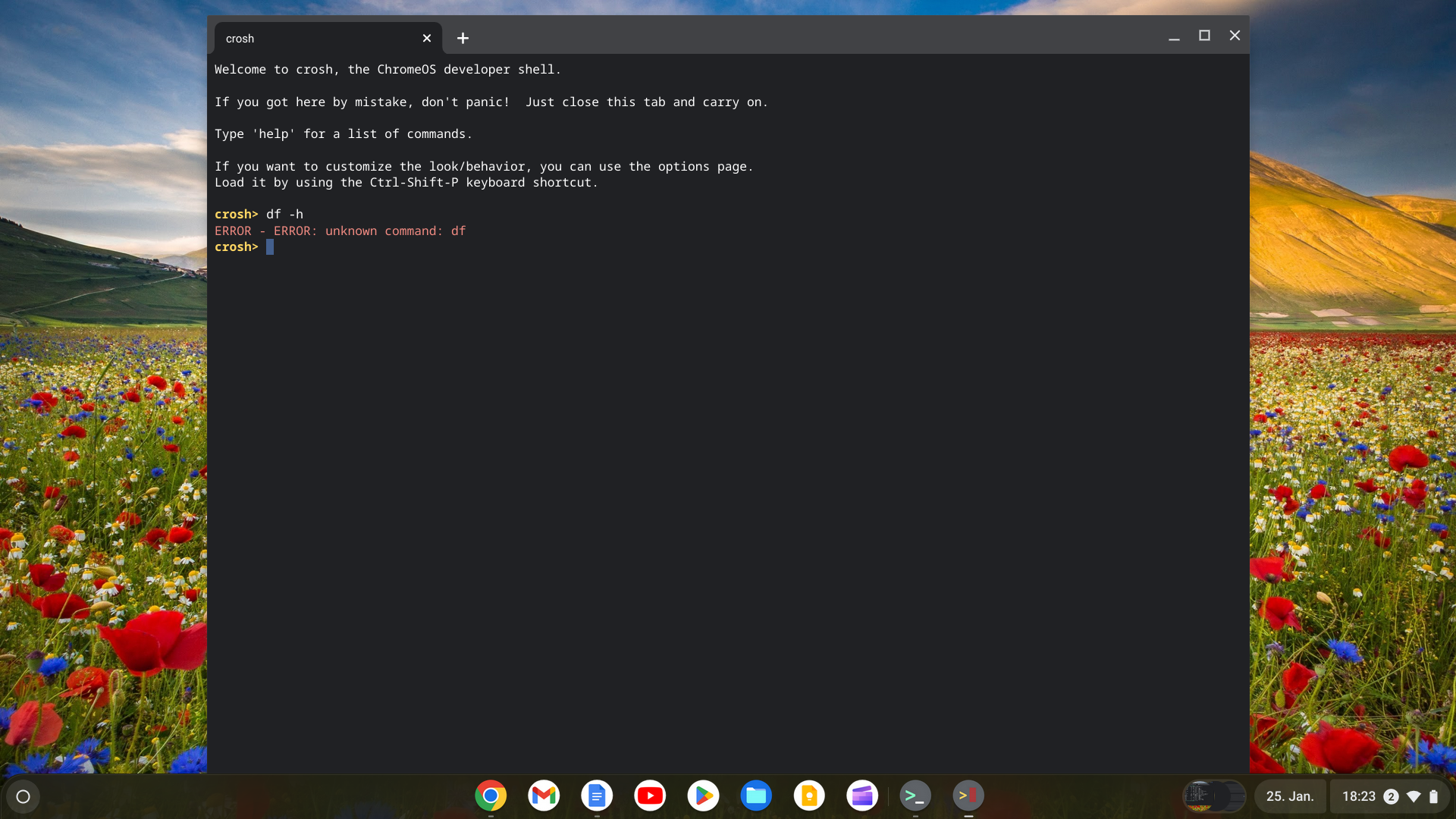Image resolution: width=1456 pixels, height=819 pixels.
Task: Click the notification count badge
Action: pos(1391,796)
